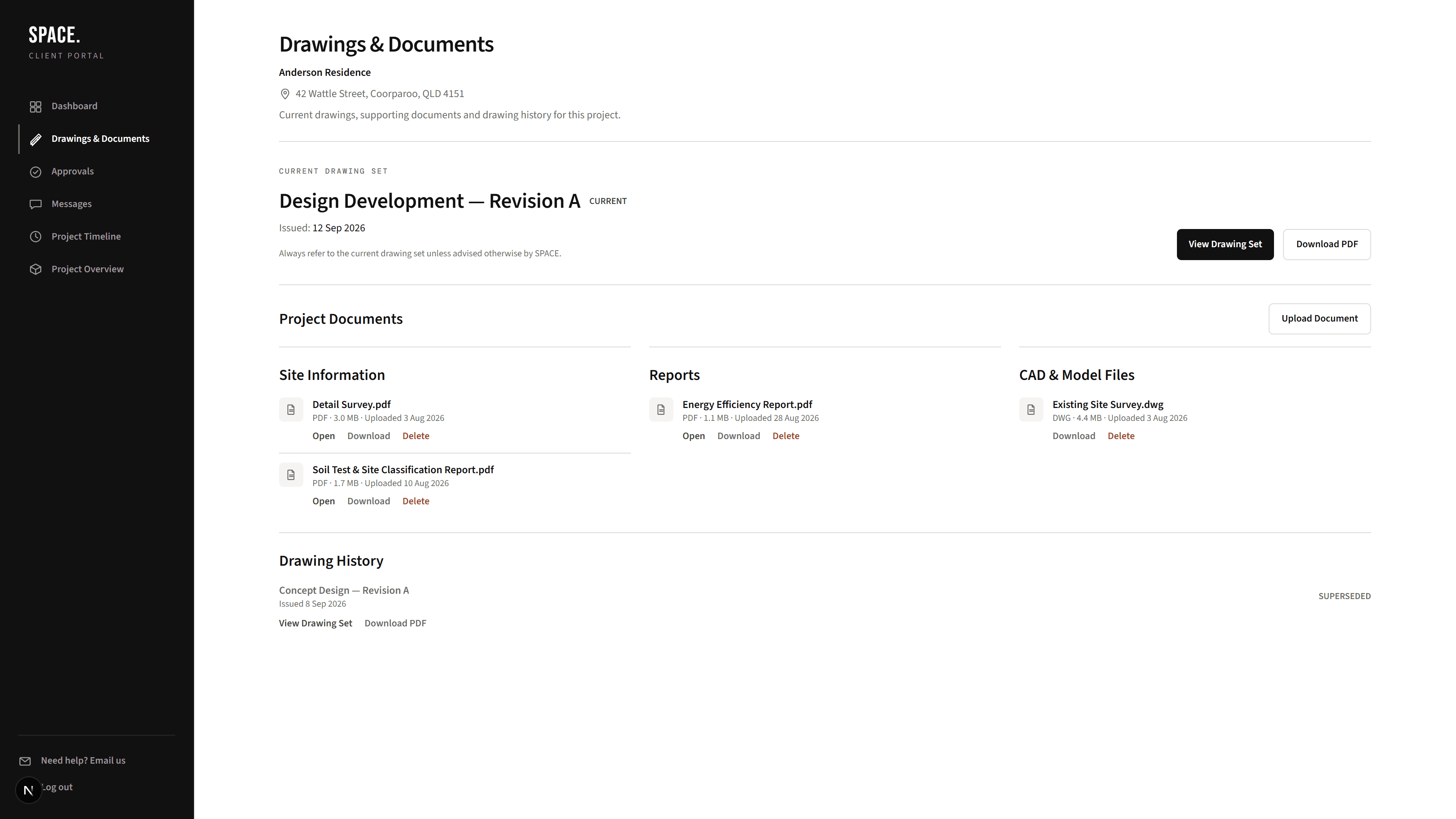The image size is (1456, 819).
Task: Click Need help? Email us link
Action: (83, 761)
